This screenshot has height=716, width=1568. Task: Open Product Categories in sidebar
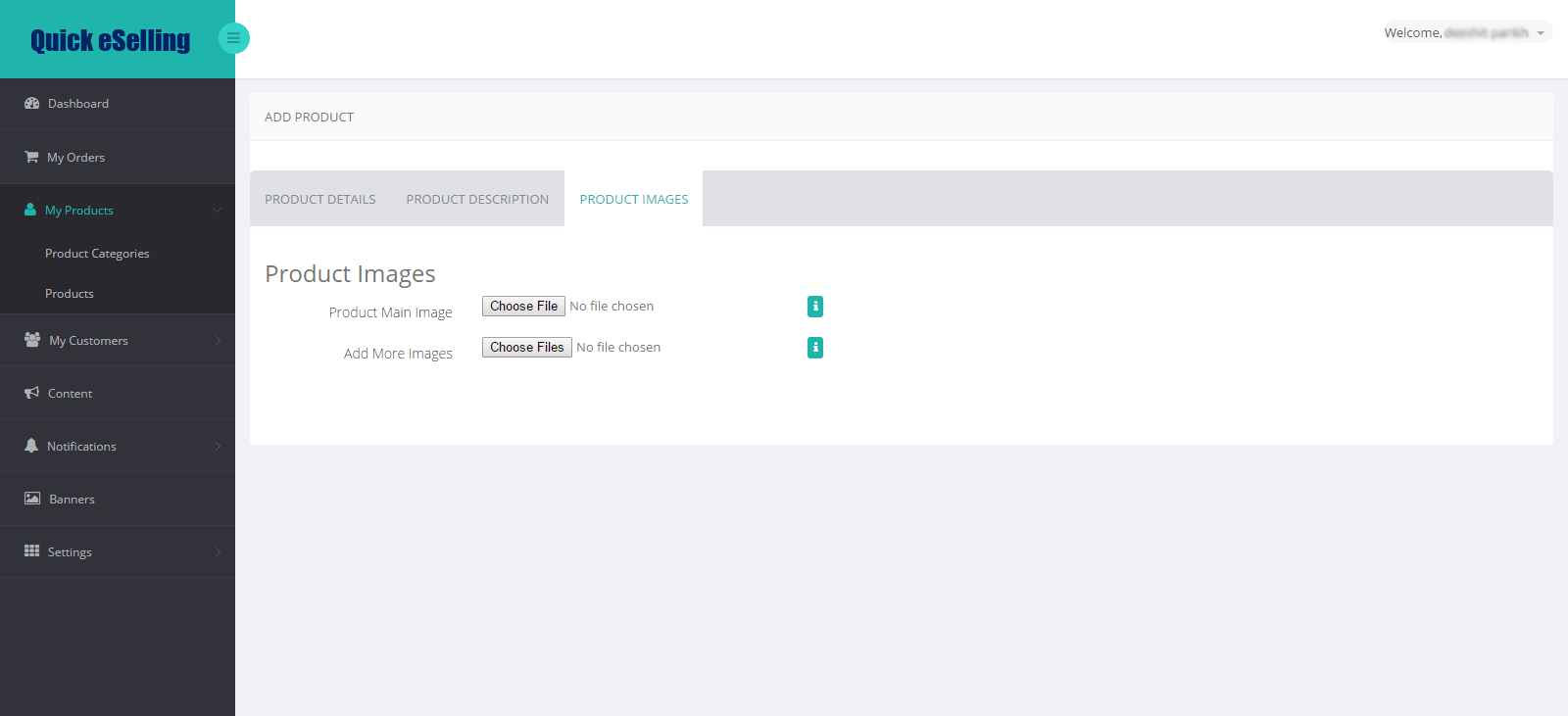(97, 253)
